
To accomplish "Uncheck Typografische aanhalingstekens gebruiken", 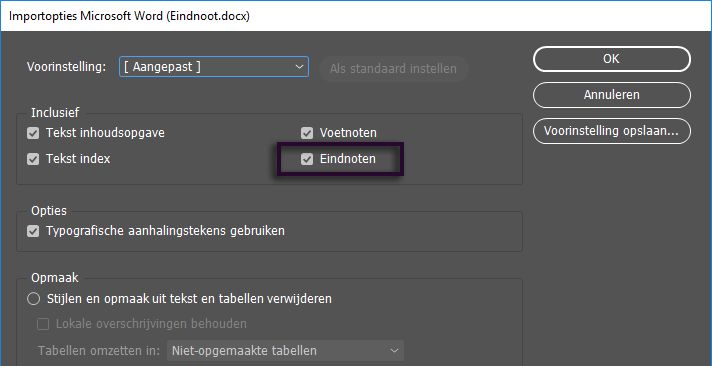I will pyautogui.click(x=33, y=231).
